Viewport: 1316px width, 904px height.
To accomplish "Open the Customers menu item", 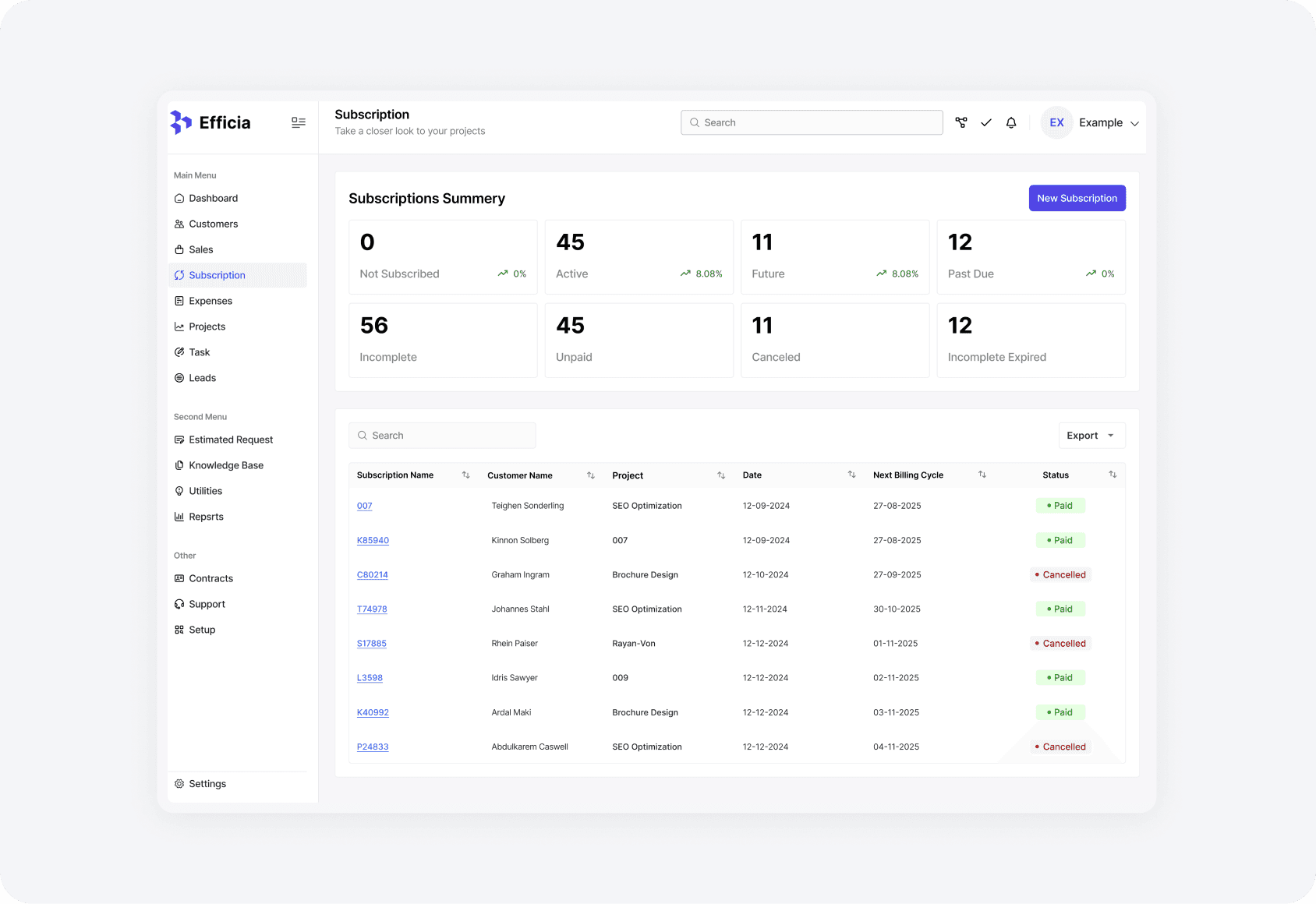I will (x=237, y=224).
